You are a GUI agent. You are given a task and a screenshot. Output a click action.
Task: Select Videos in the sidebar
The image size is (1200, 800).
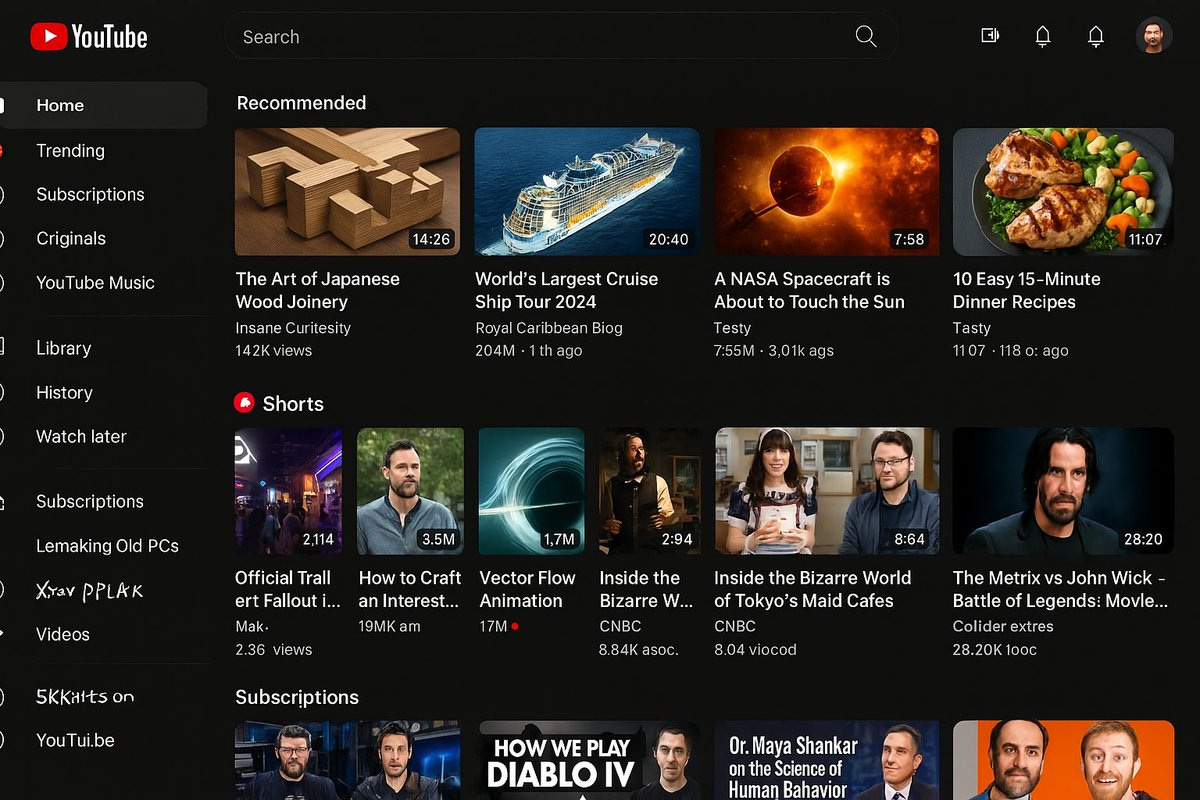(63, 634)
